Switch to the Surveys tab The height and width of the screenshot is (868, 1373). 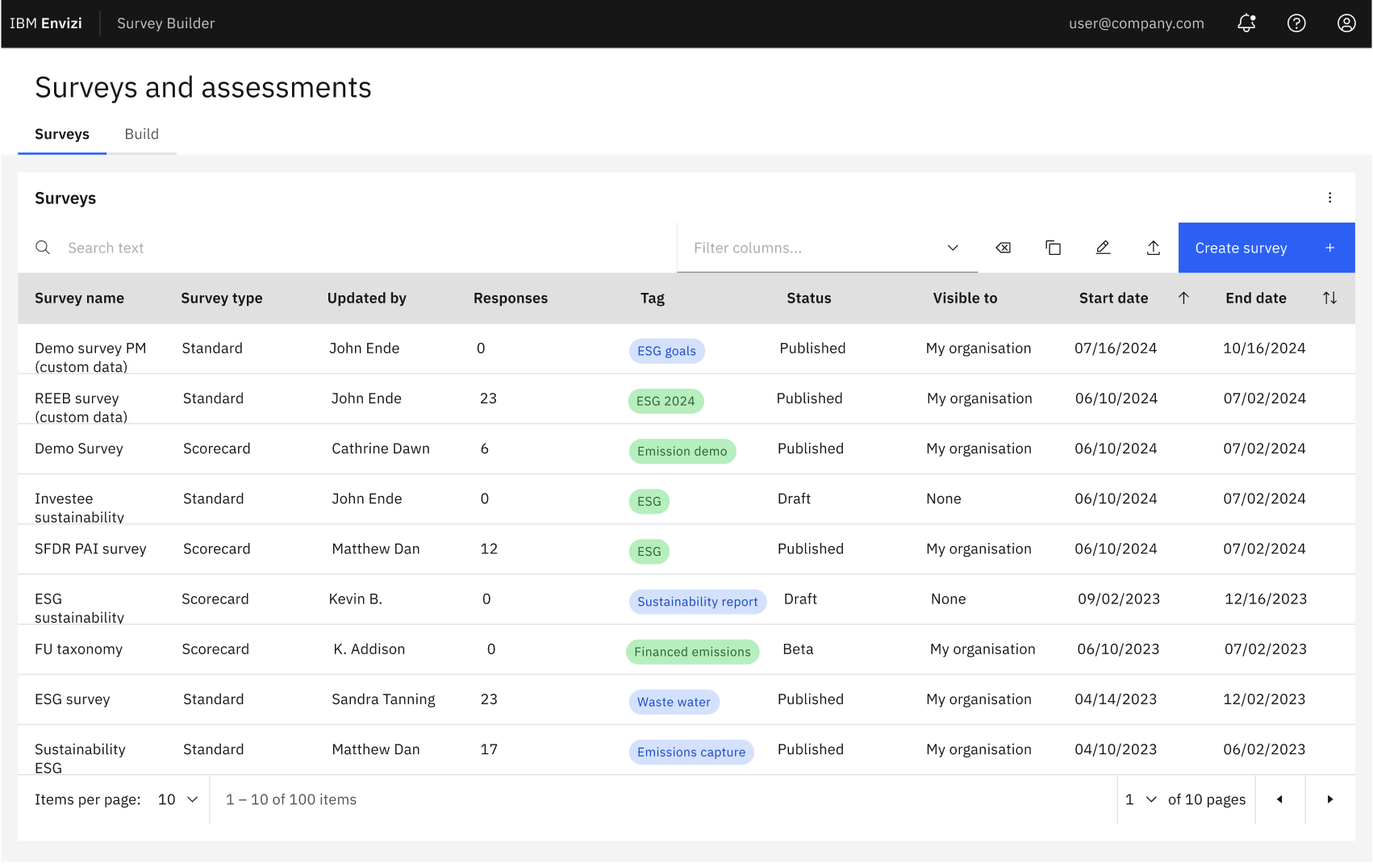coord(62,134)
